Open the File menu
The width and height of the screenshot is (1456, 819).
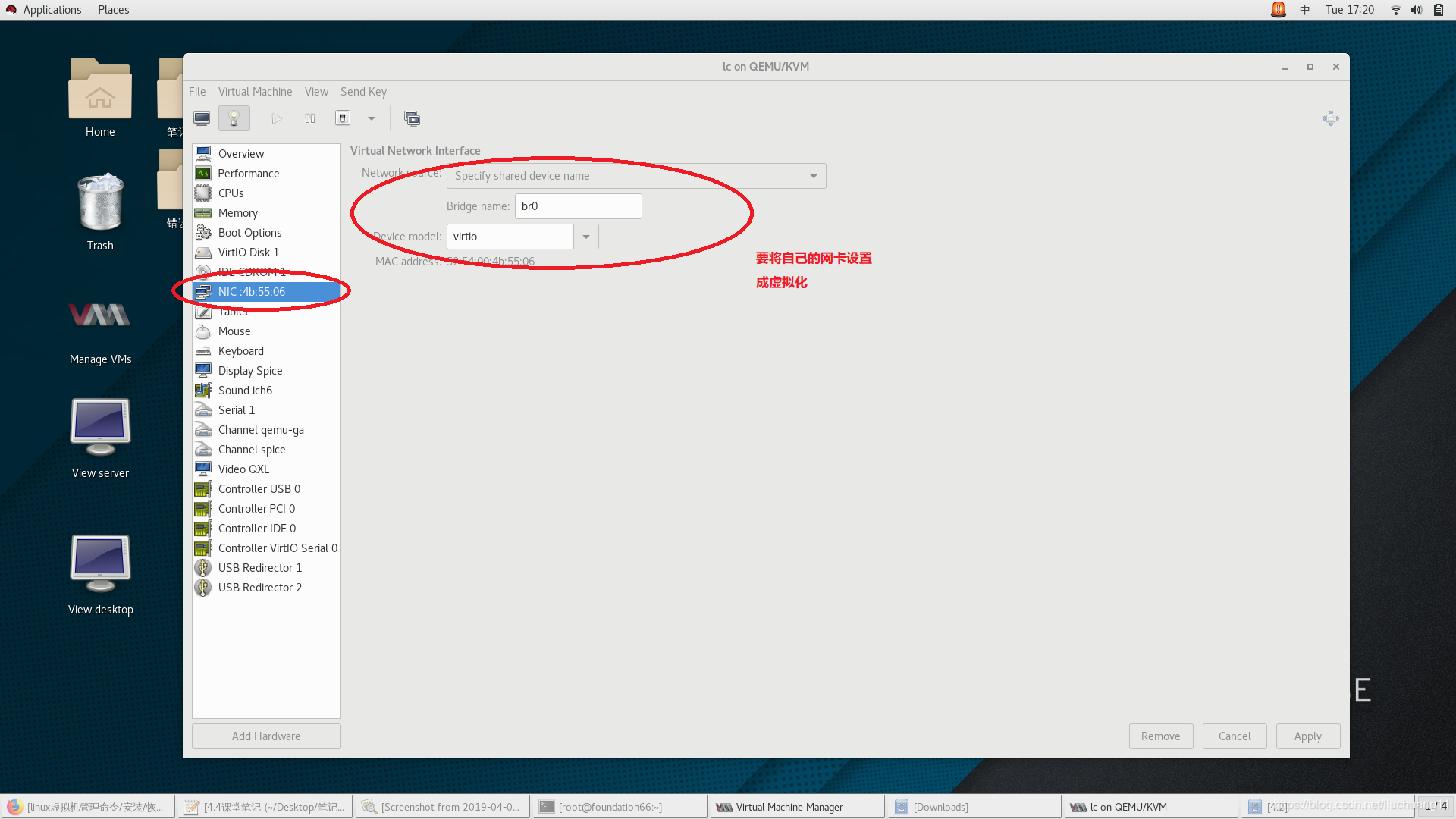(197, 92)
